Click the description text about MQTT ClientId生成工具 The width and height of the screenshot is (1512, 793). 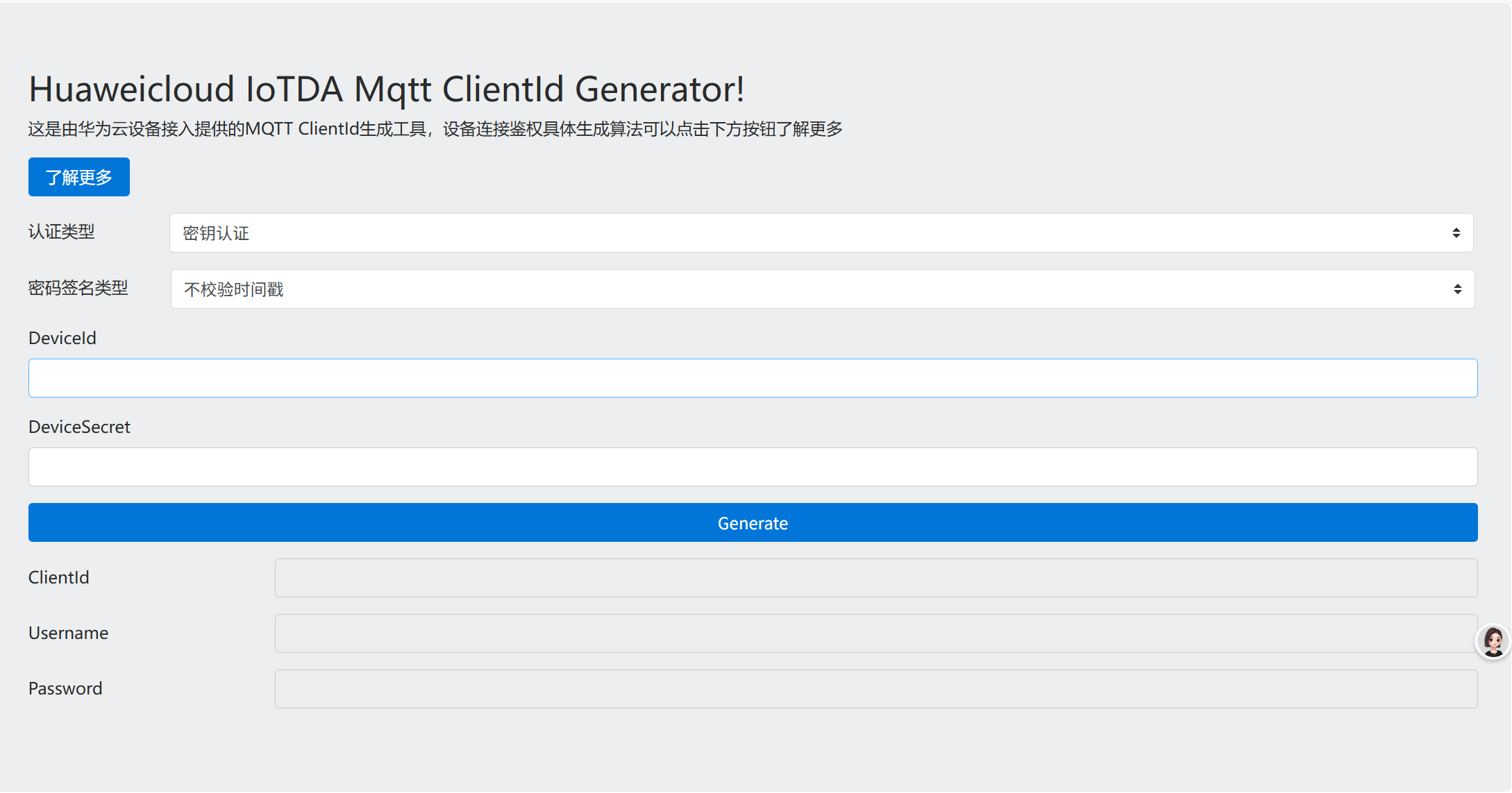[435, 129]
